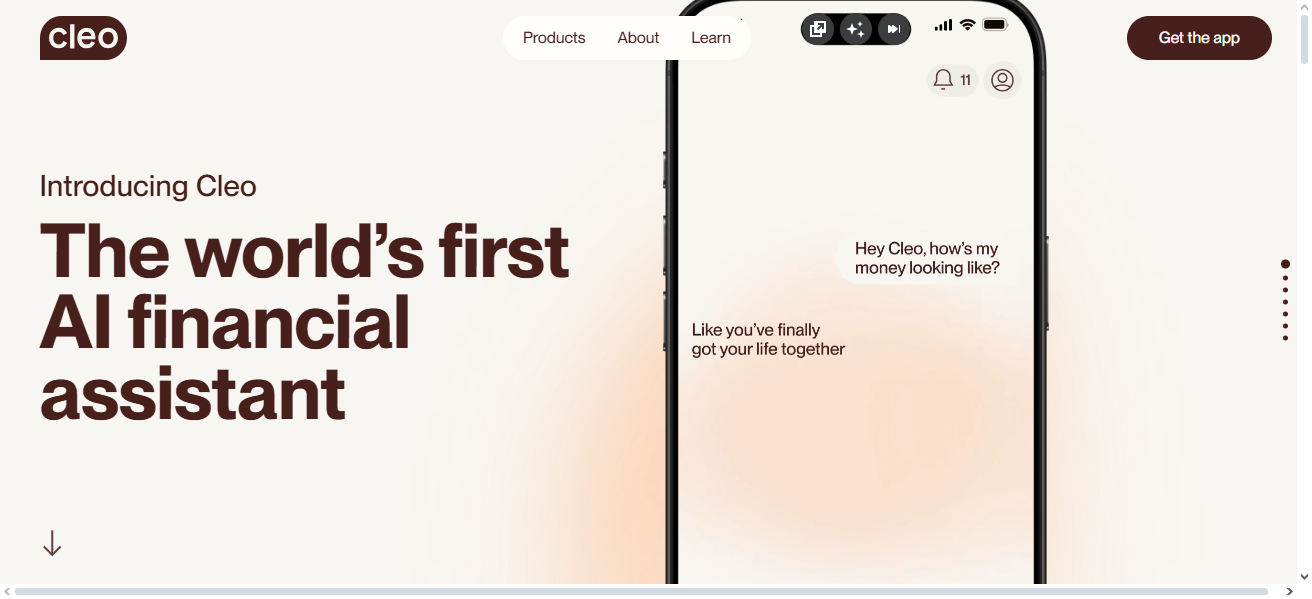
Task: Click the vertical scrollbar down arrow
Action: click(1304, 577)
